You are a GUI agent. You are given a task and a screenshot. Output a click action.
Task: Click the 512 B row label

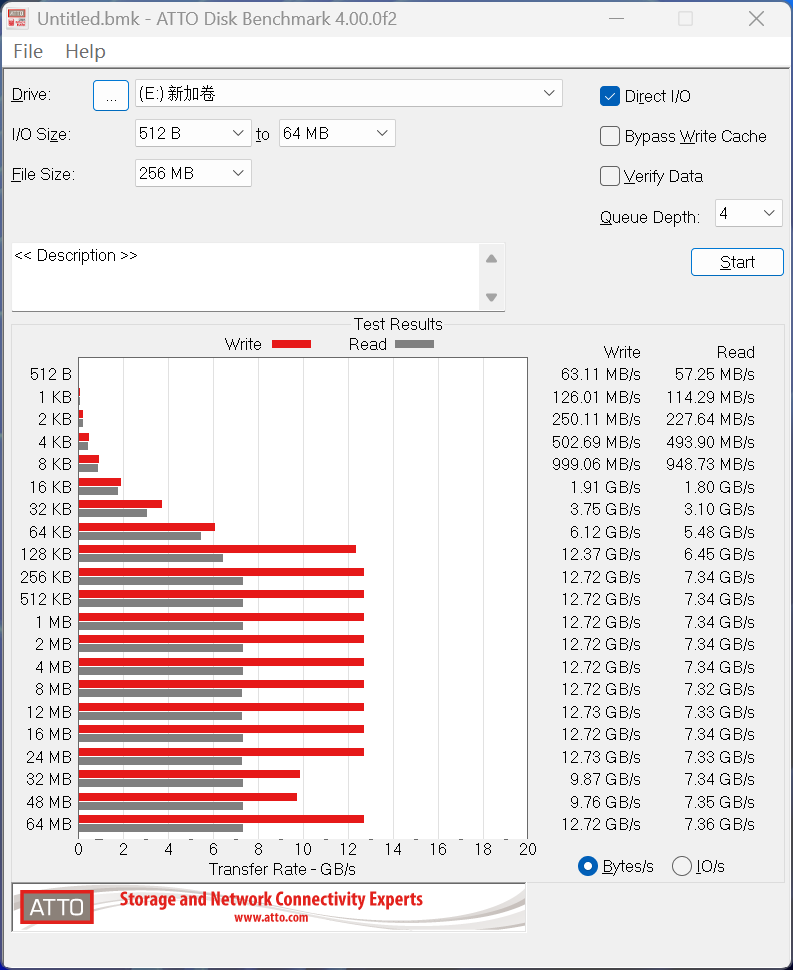pyautogui.click(x=51, y=374)
